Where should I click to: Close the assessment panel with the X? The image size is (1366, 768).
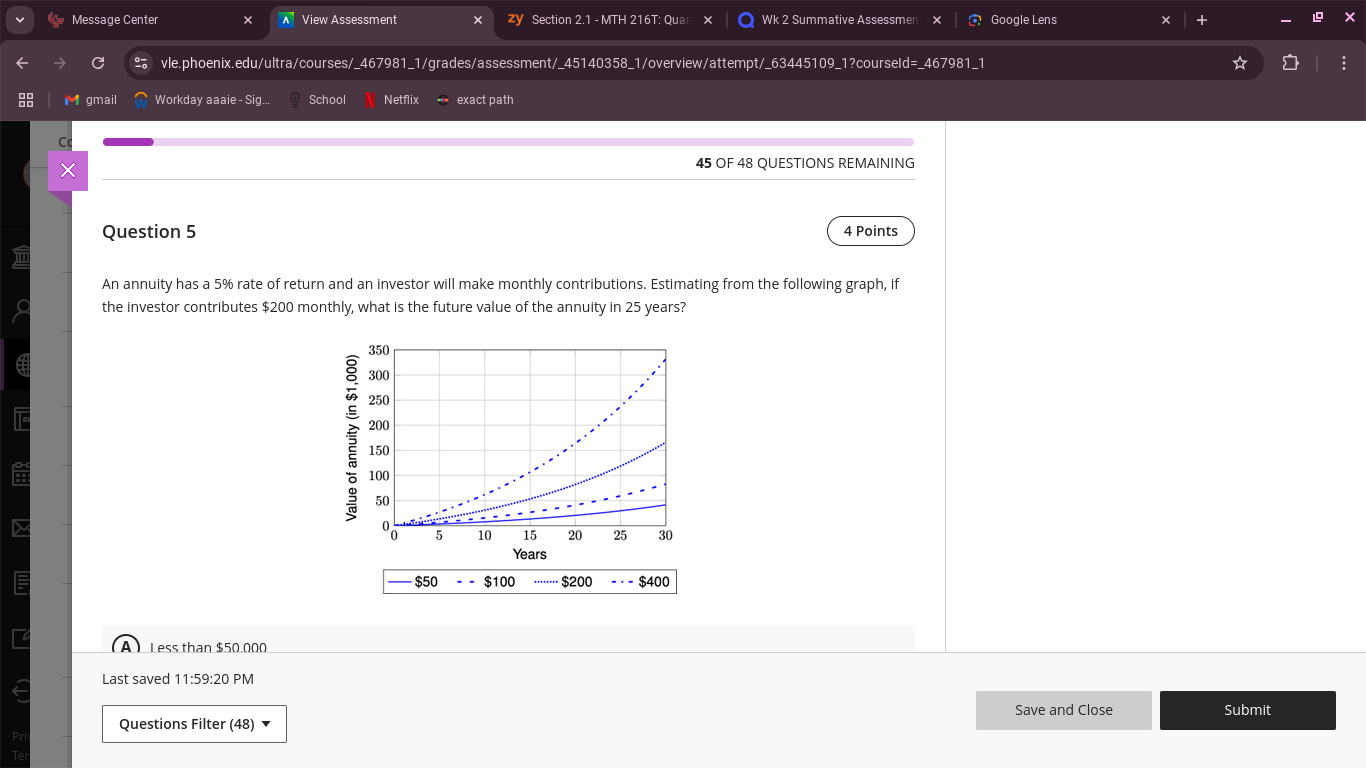coord(68,171)
